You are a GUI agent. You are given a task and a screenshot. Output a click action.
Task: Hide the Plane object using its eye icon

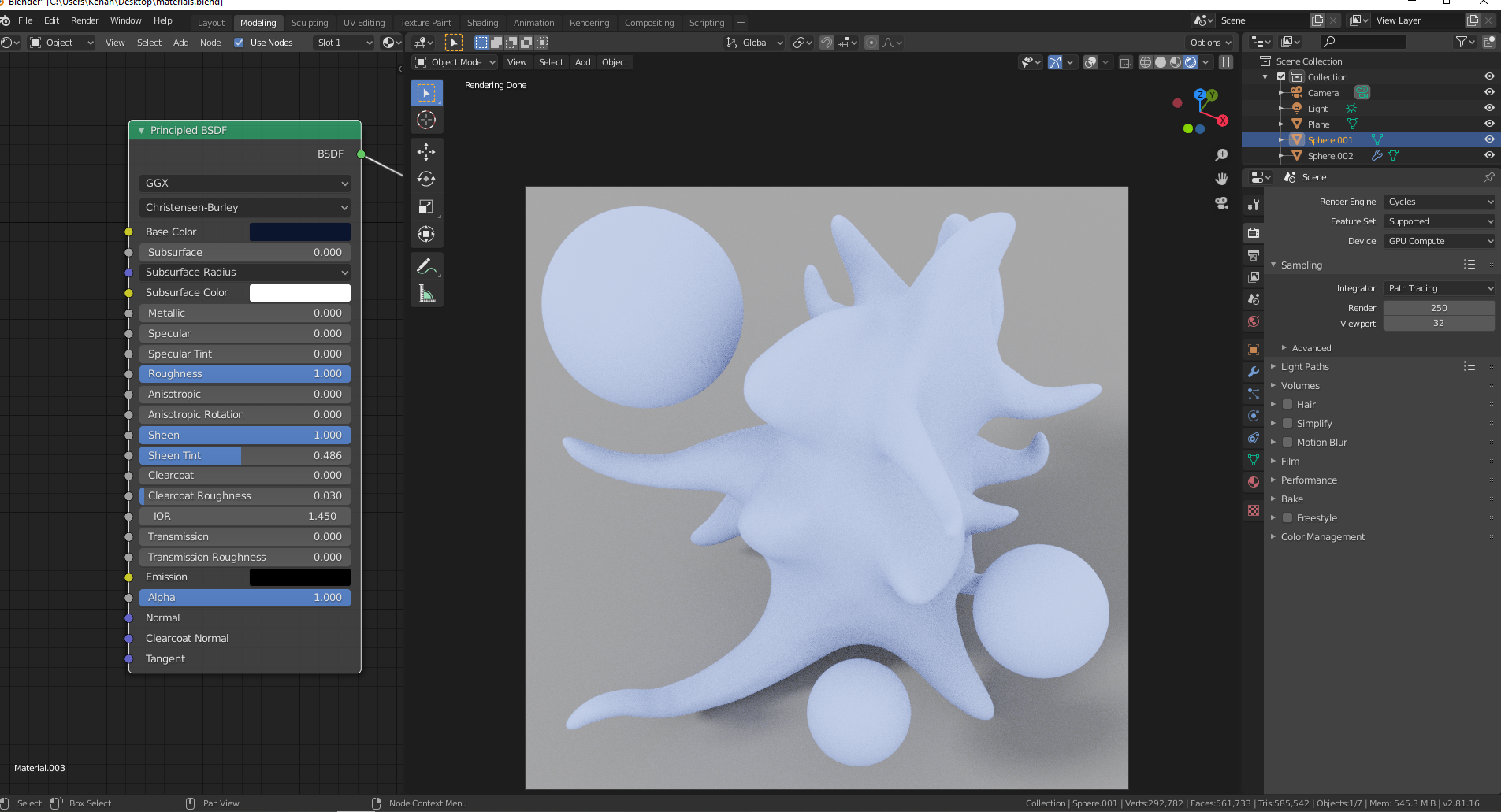(1489, 124)
